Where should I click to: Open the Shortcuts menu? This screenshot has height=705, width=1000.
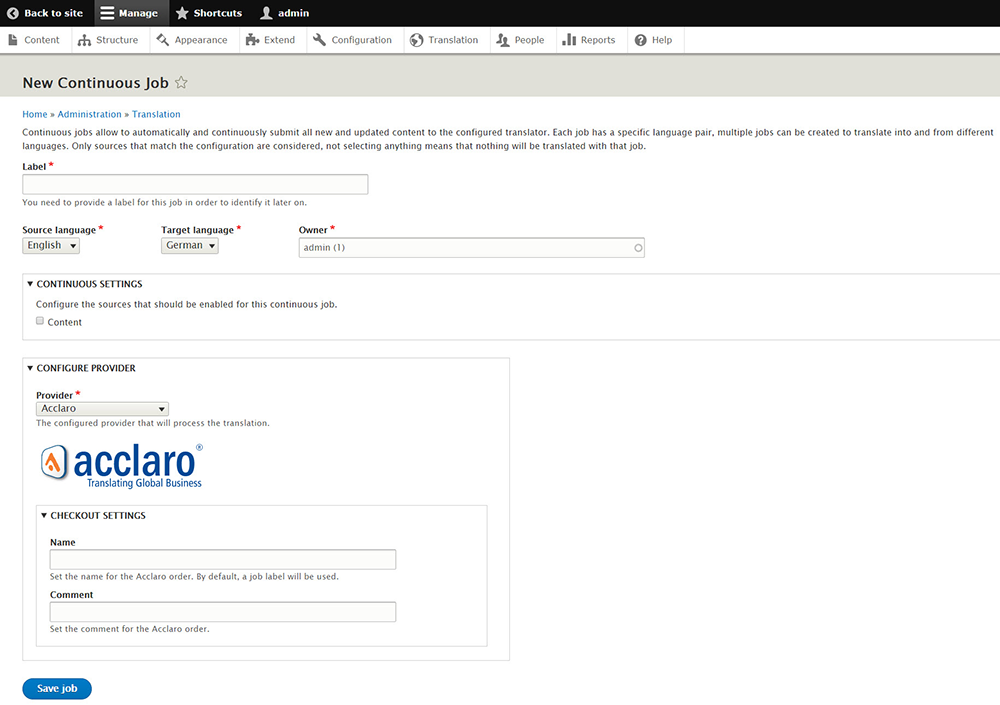tap(208, 13)
